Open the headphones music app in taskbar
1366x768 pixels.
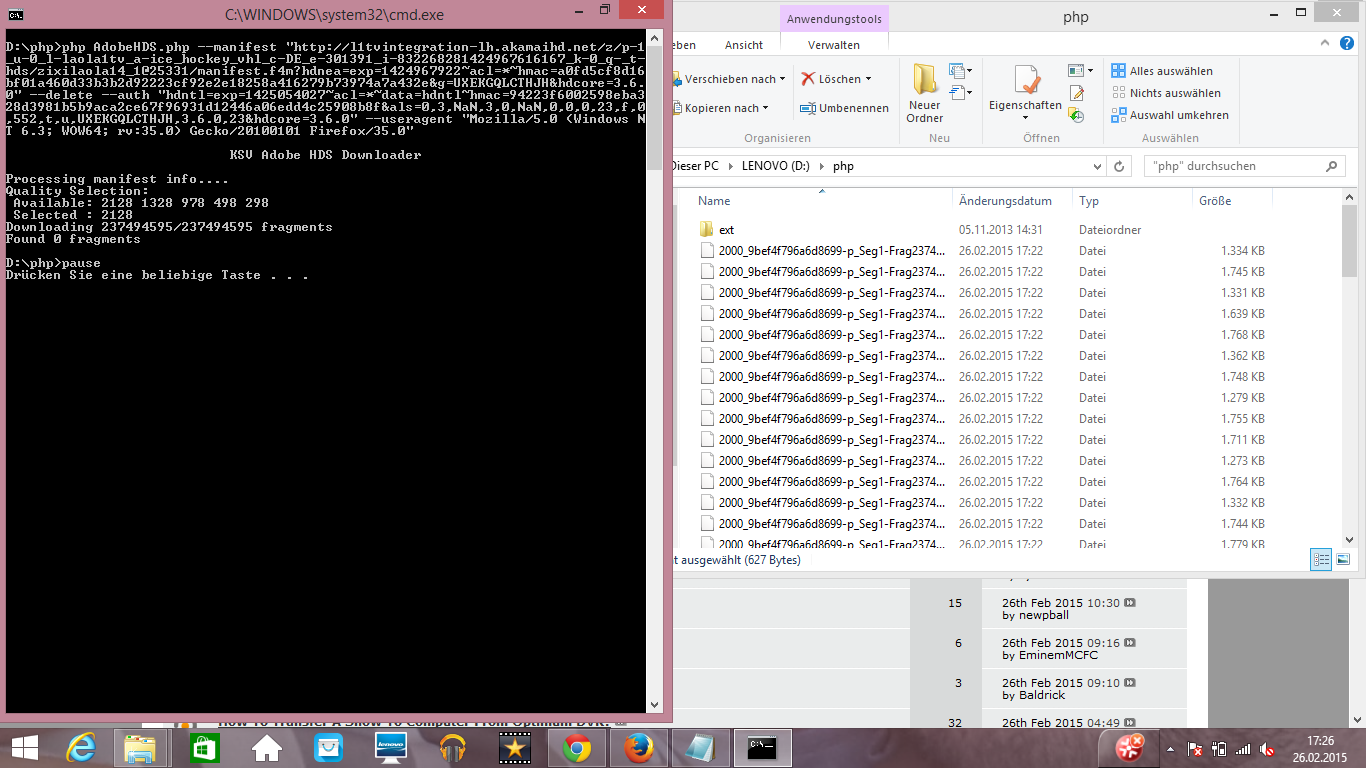point(452,747)
